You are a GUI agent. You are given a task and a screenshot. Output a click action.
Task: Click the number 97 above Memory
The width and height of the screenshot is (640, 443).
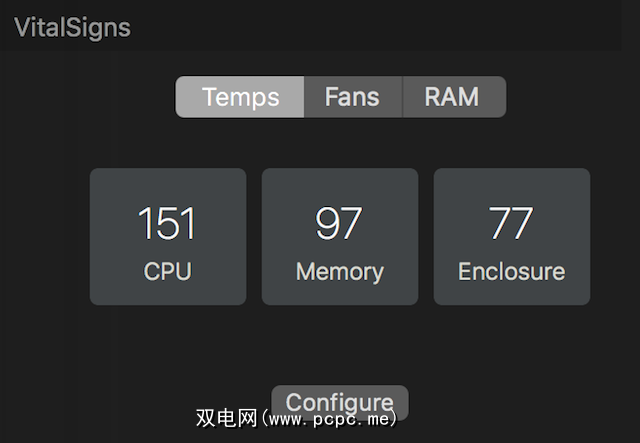tap(339, 224)
